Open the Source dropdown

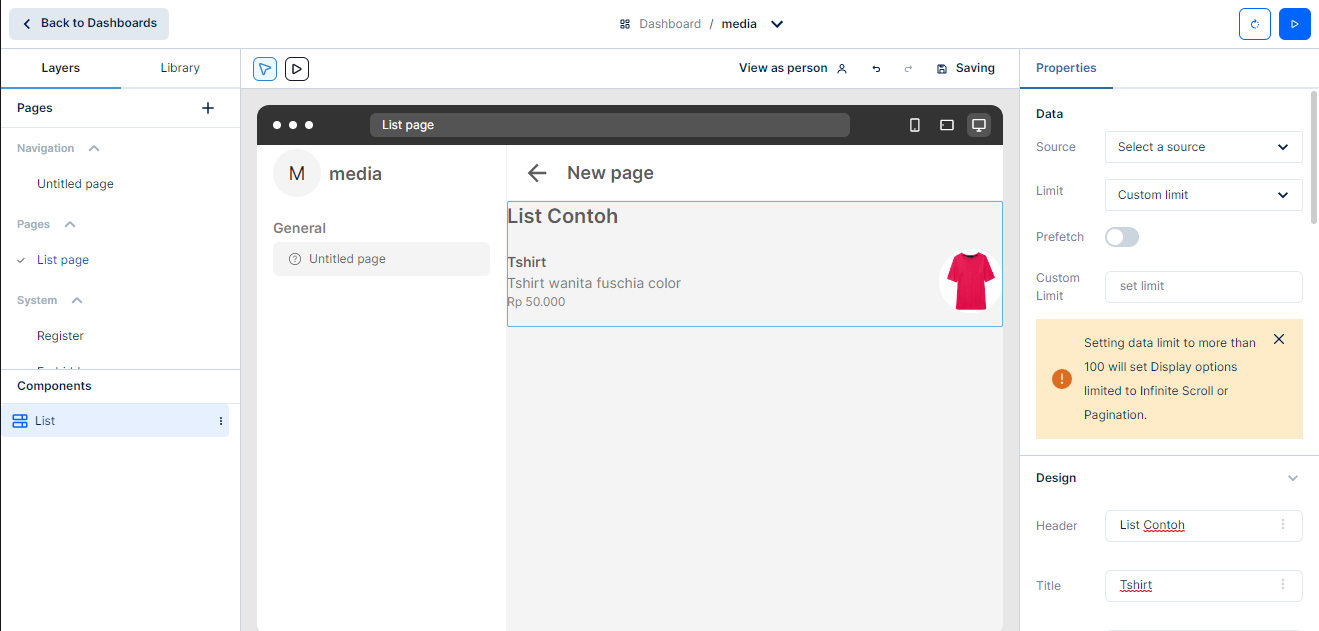coord(1203,147)
